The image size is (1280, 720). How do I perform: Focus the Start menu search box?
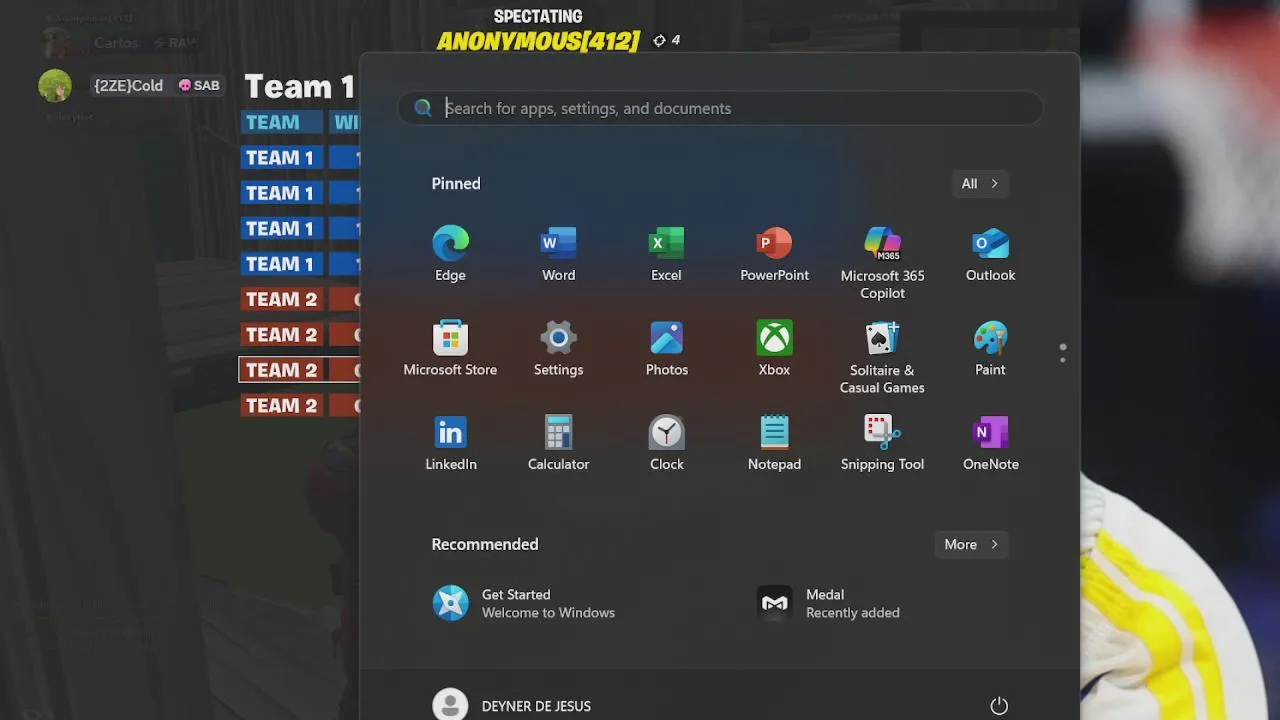pos(720,108)
